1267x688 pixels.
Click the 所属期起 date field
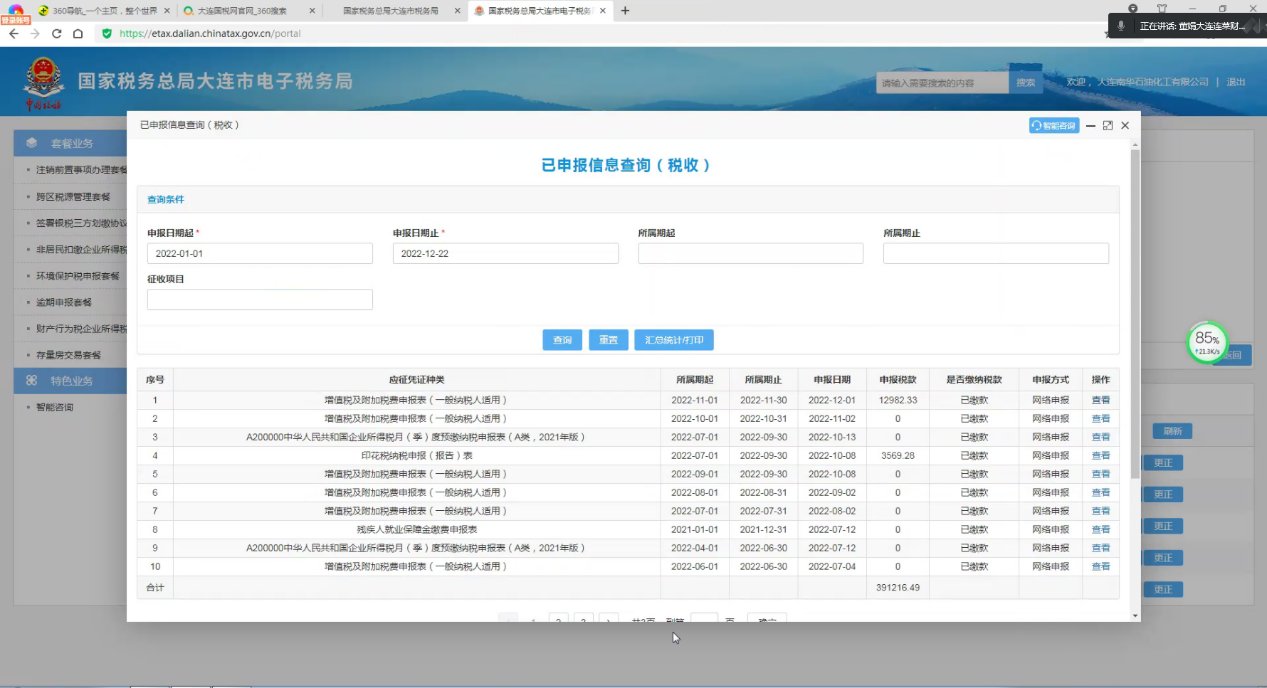750,254
